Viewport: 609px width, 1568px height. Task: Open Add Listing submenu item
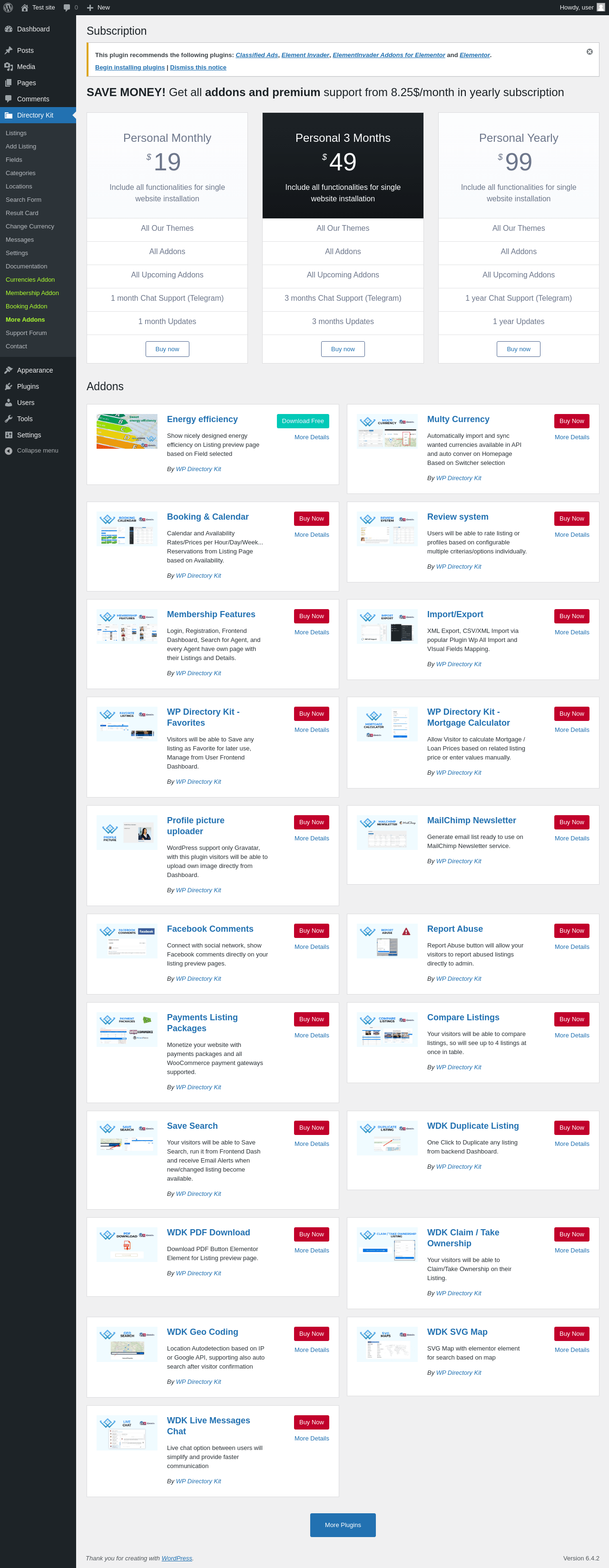(20, 146)
